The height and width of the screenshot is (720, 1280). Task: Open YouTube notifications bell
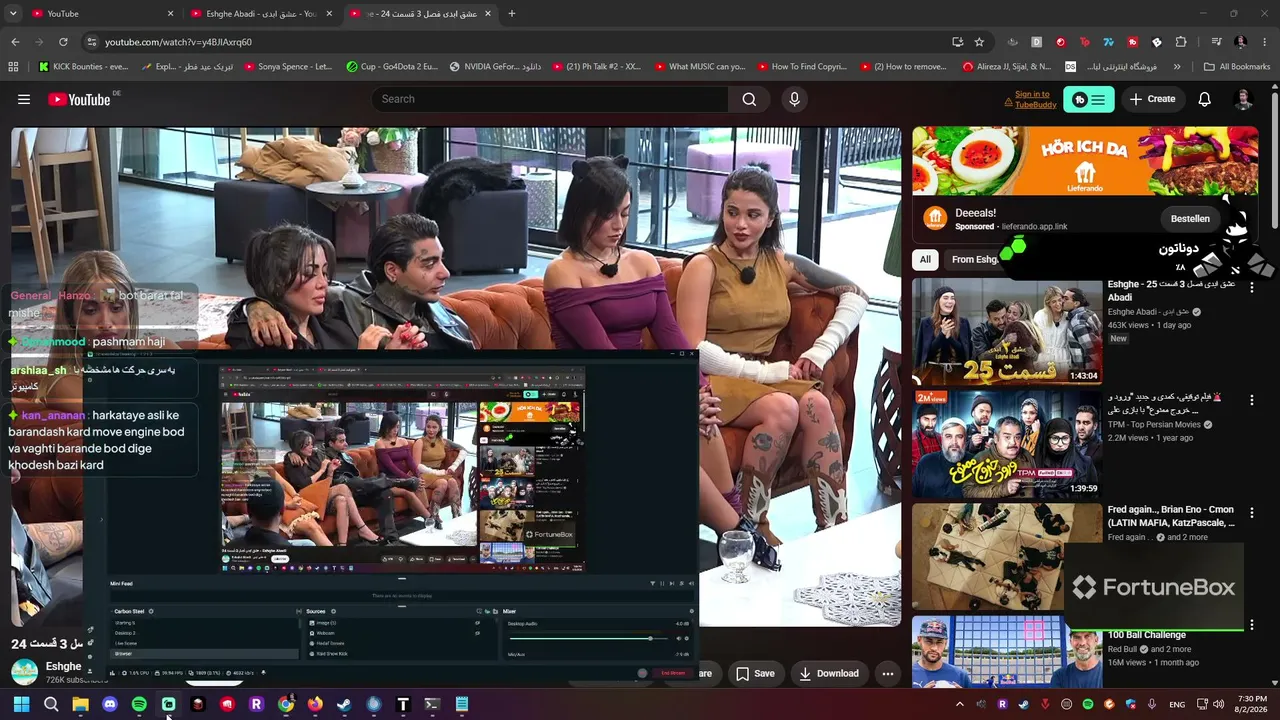tap(1205, 99)
